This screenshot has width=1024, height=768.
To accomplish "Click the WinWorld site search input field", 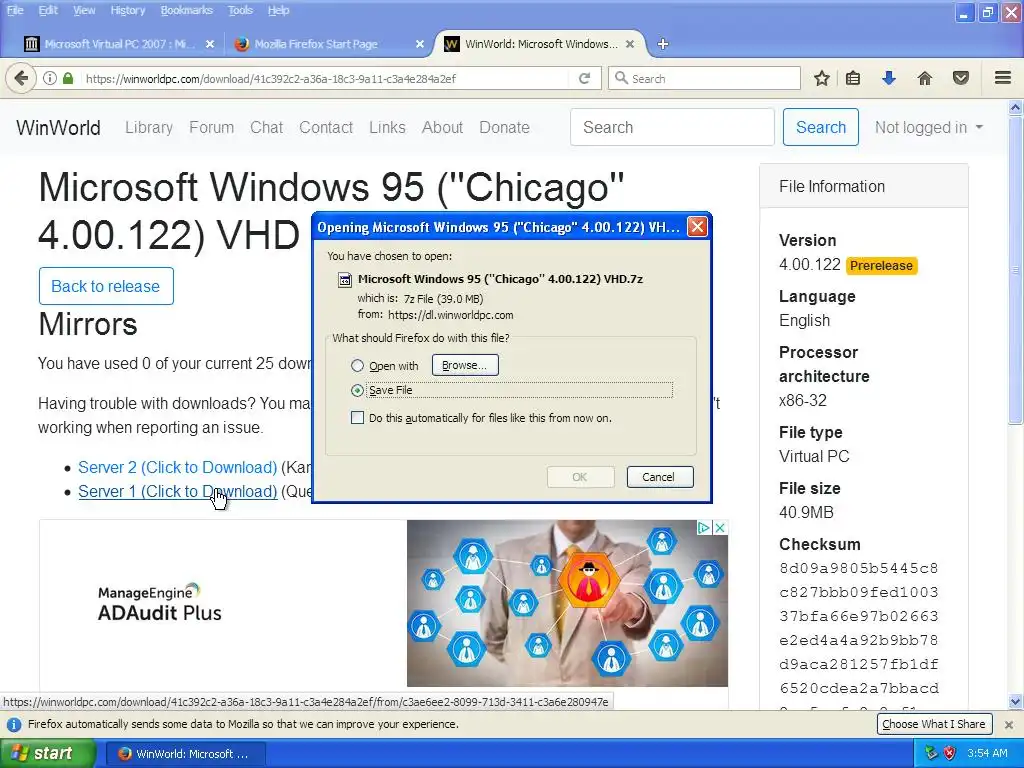I will click(672, 127).
